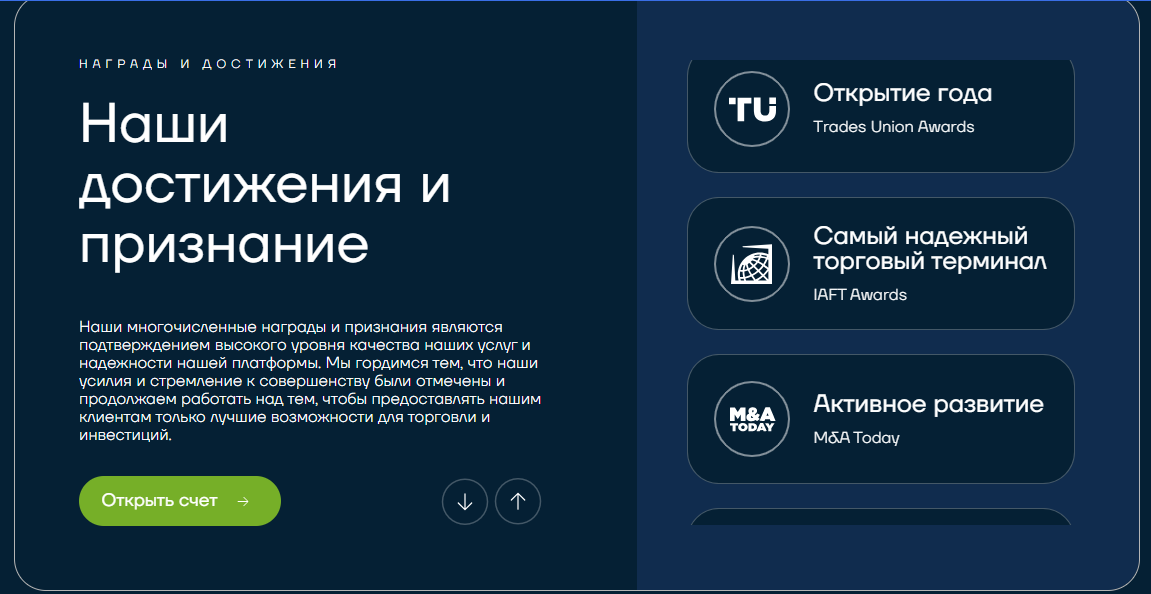Click the green Открыть счет button
The height and width of the screenshot is (594, 1151).
(x=180, y=501)
